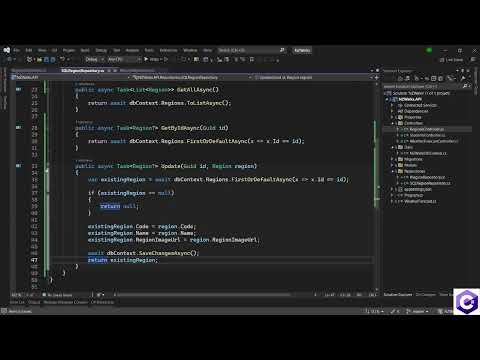Click interface implementation glyph on line 33
The image size is (480, 360).
[x=19, y=165]
